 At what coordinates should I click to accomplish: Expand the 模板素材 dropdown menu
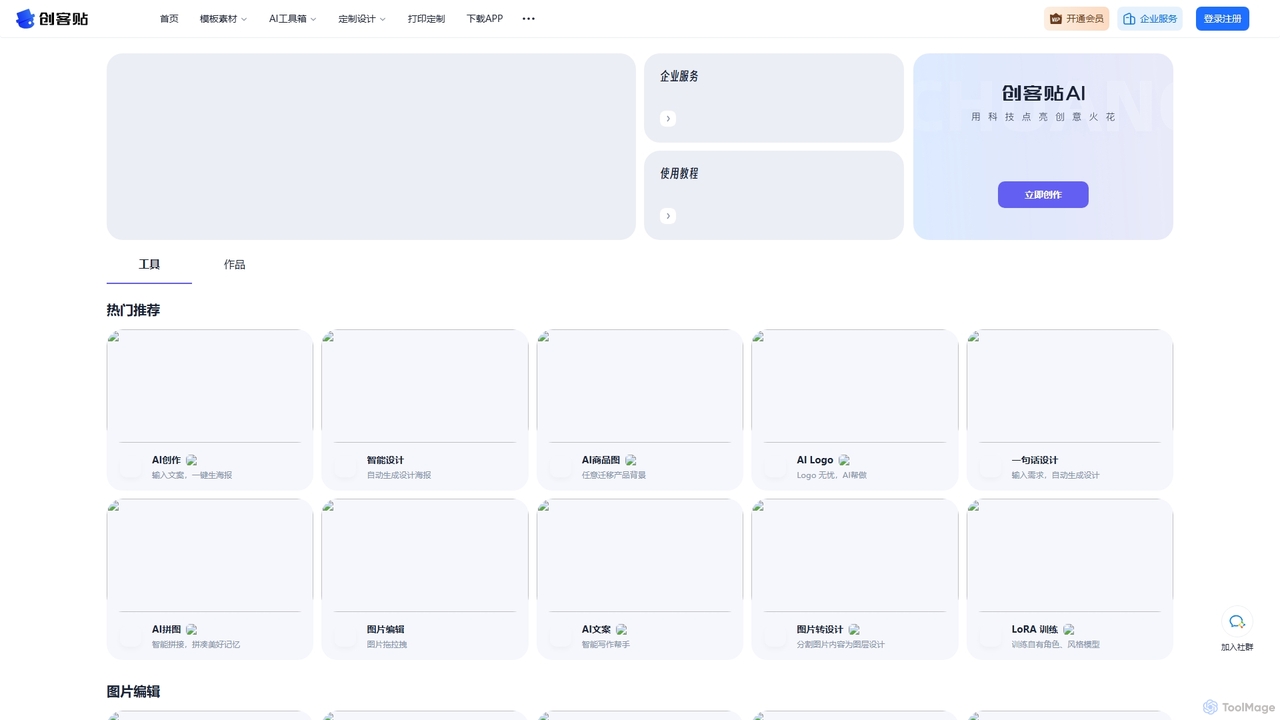(223, 19)
